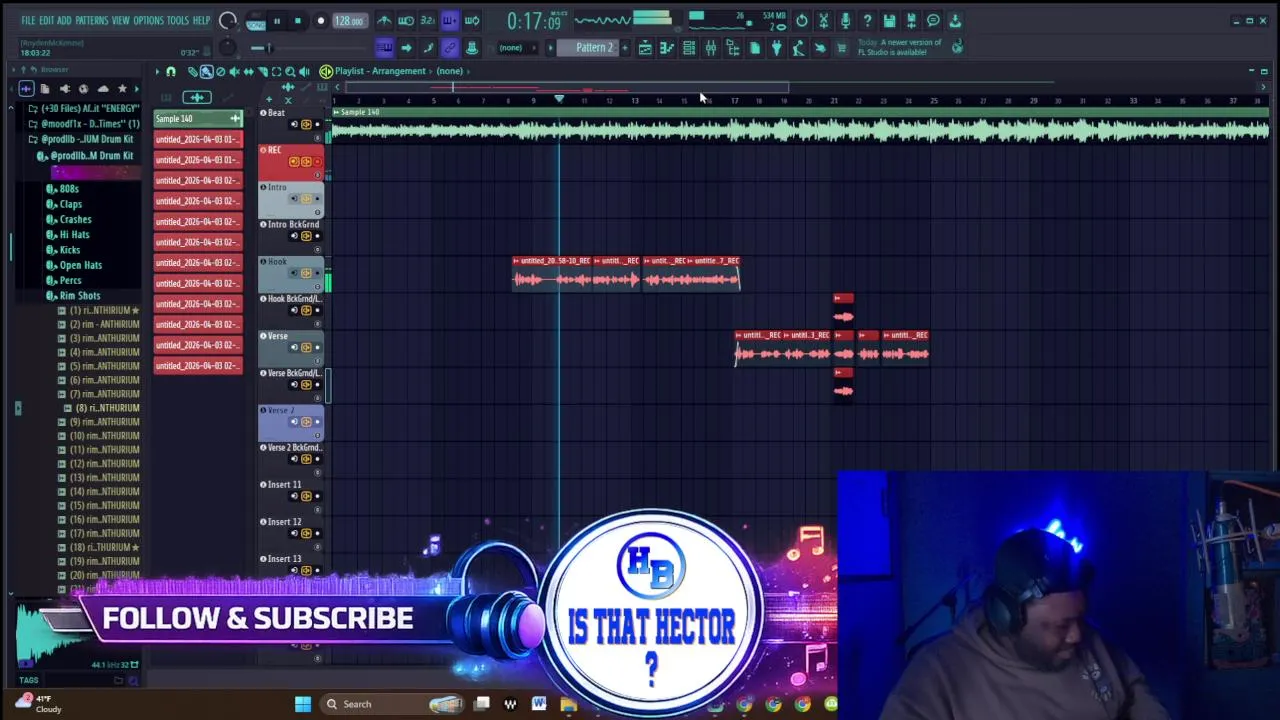Click the render/export audio icon
Image resolution: width=1280 pixels, height=720 pixels.
click(x=911, y=20)
